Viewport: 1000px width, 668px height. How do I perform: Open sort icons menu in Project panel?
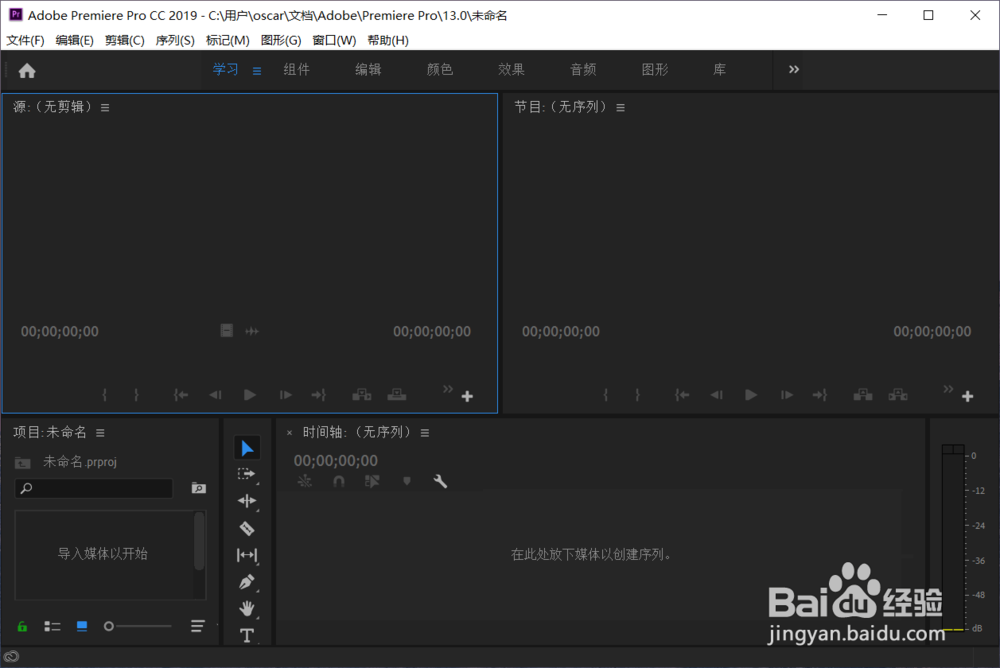coord(198,626)
